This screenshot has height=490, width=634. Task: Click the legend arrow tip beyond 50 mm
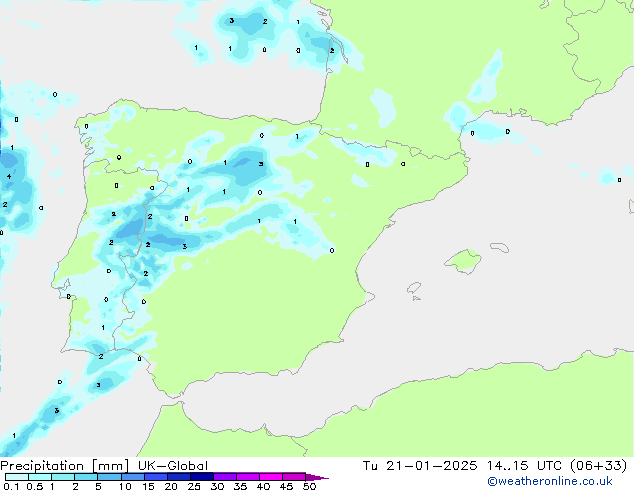tap(317, 477)
